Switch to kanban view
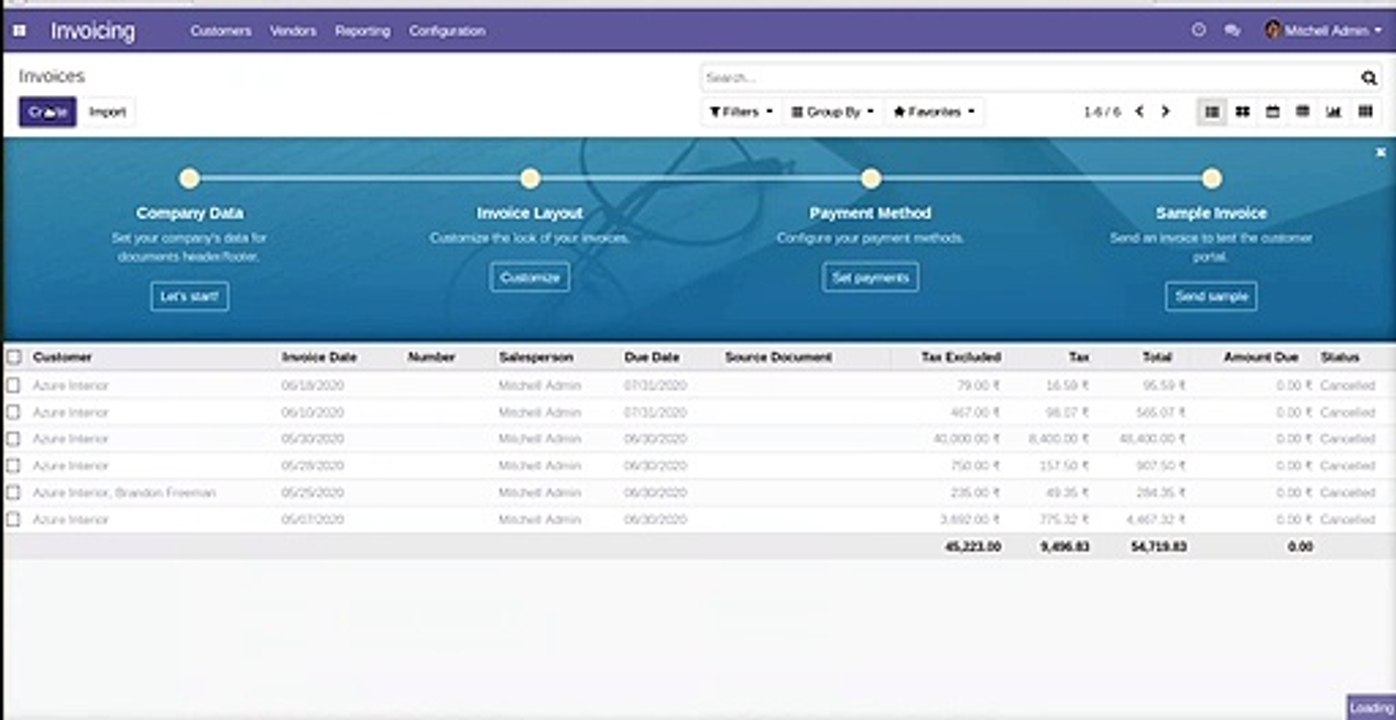Viewport: 1396px width, 720px height. click(x=1242, y=112)
